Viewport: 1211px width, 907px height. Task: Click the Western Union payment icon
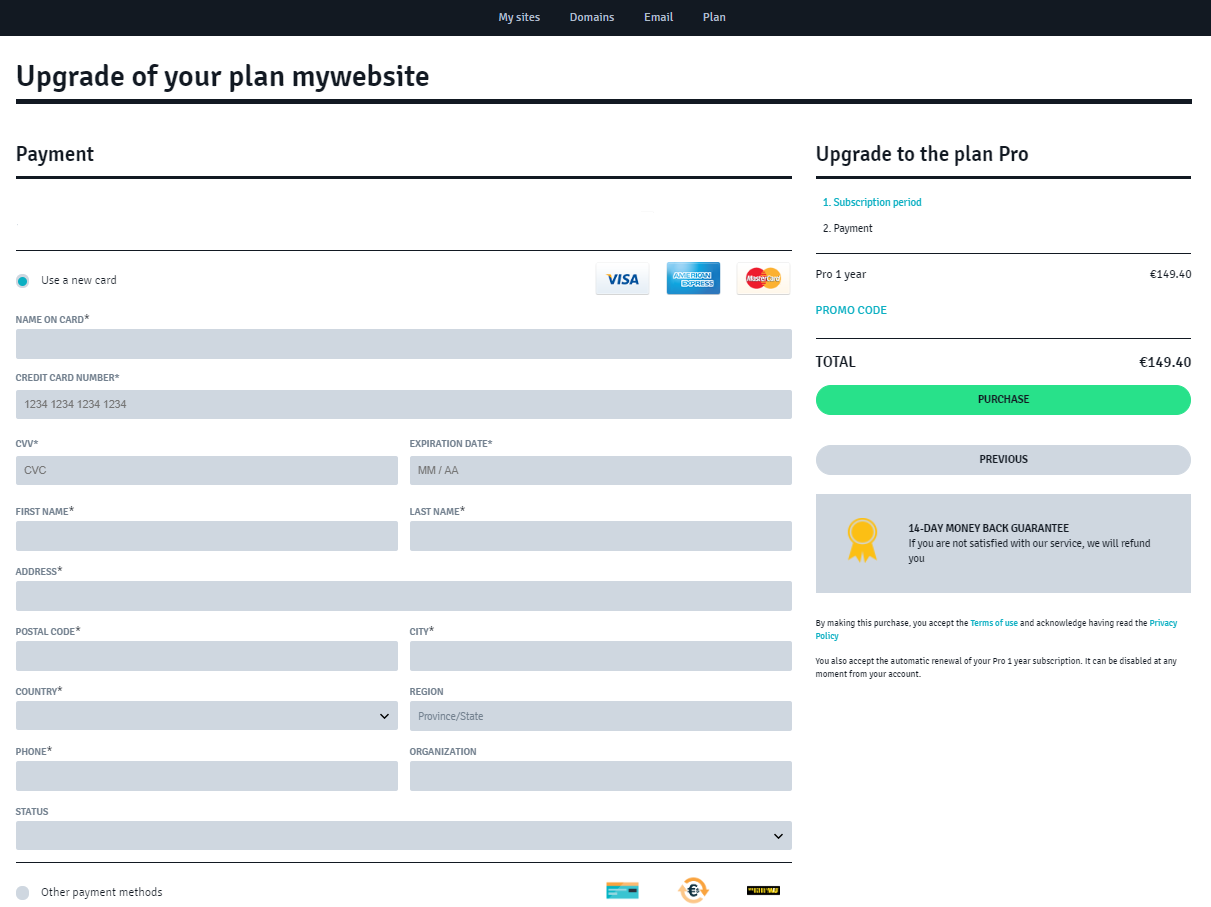[x=763, y=890]
